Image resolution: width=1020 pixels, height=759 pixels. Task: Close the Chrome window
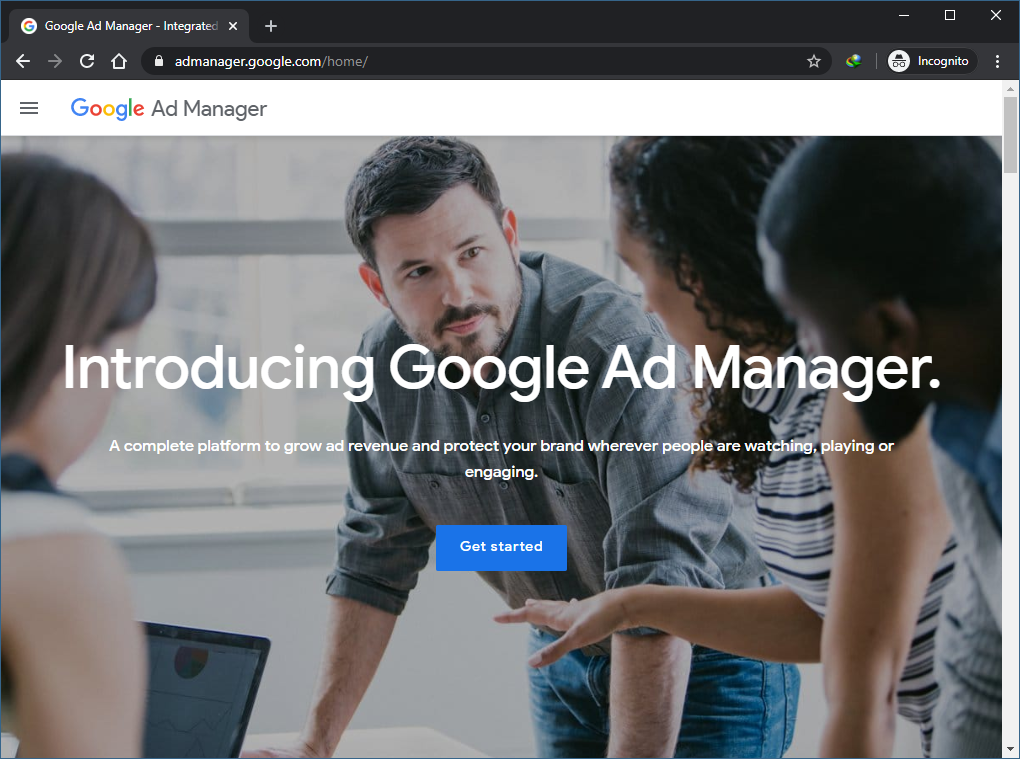point(995,15)
